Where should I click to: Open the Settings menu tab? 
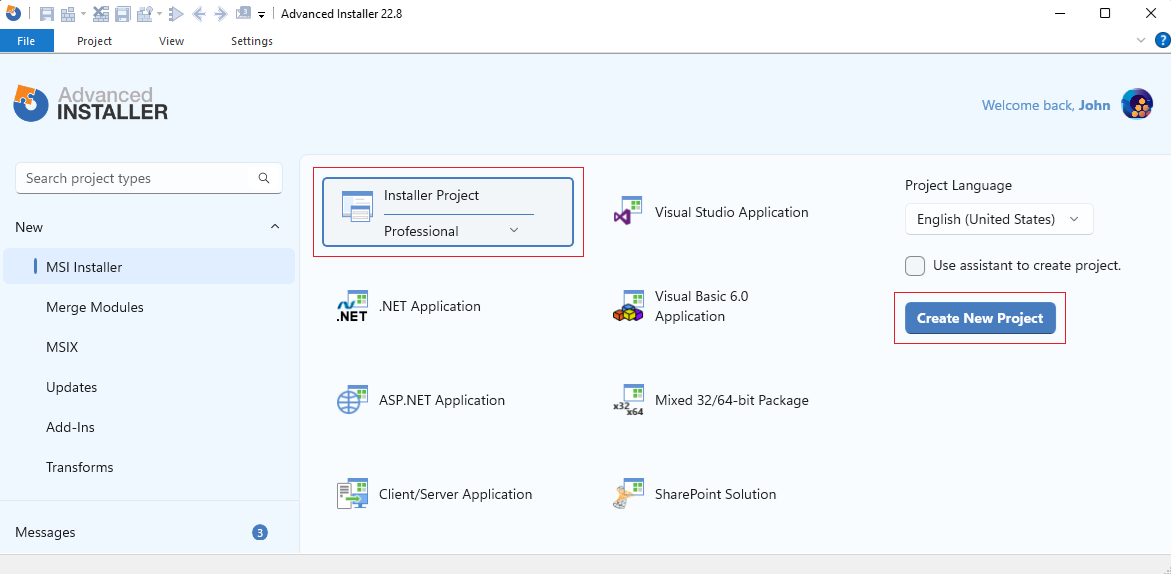click(x=252, y=41)
